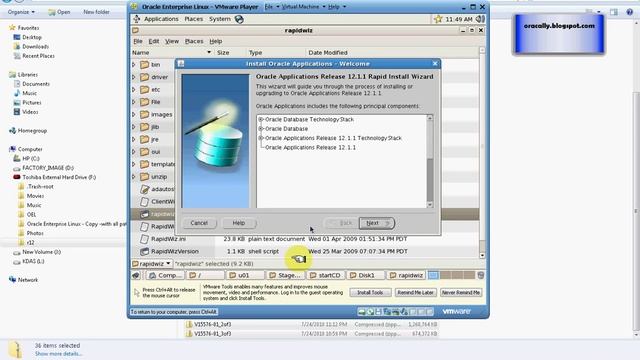
Task: Switch to Disk1 taskbar window
Action: 365,276
